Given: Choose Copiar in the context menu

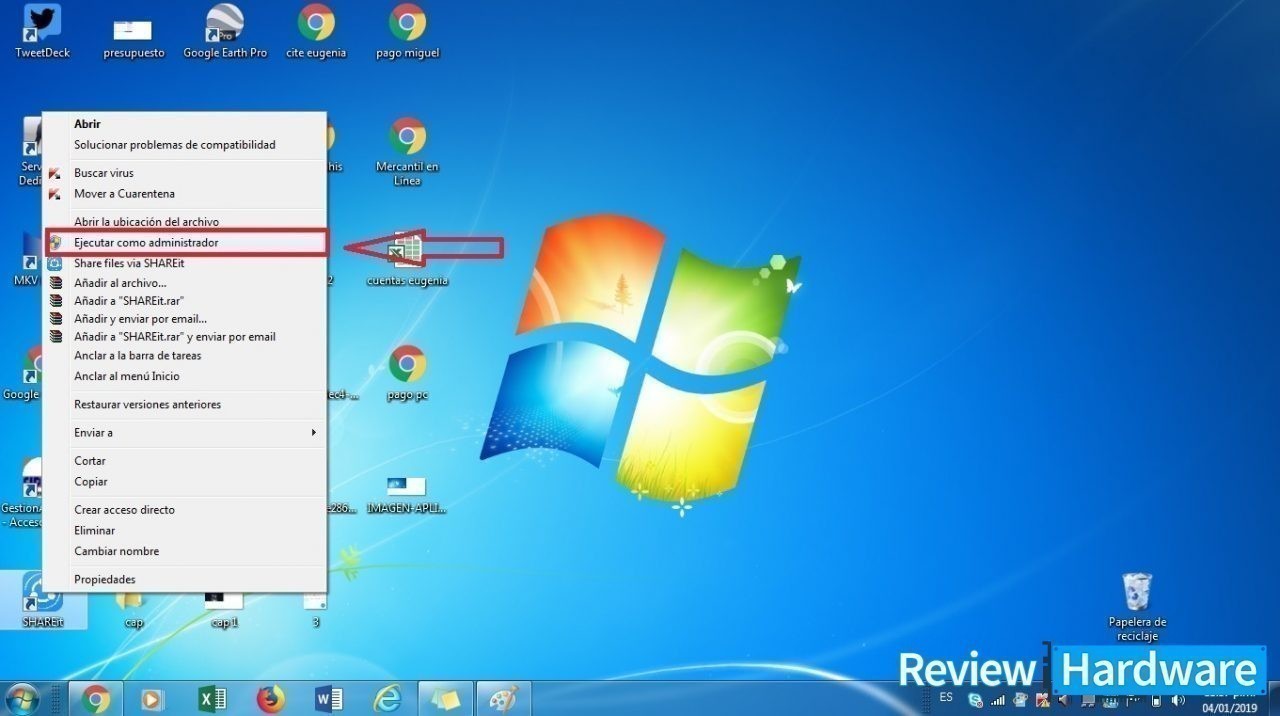Looking at the screenshot, I should pyautogui.click(x=186, y=482).
